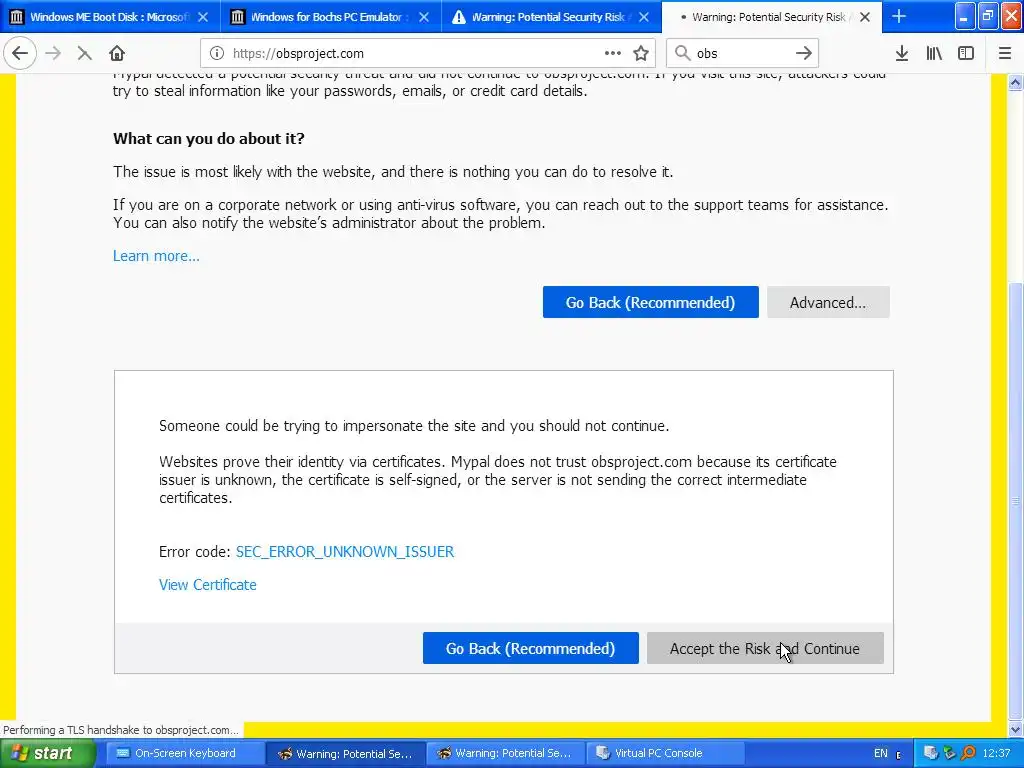Close the third tab with warning triangle
The image size is (1024, 768).
point(644,17)
